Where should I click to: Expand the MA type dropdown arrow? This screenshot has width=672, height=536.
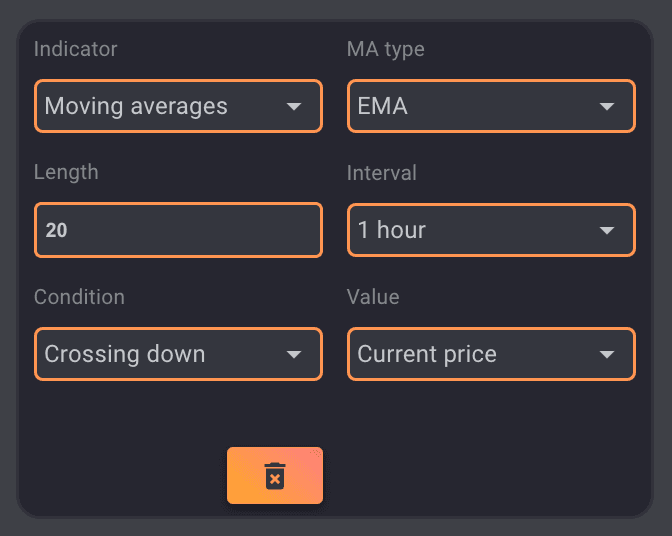pos(607,107)
